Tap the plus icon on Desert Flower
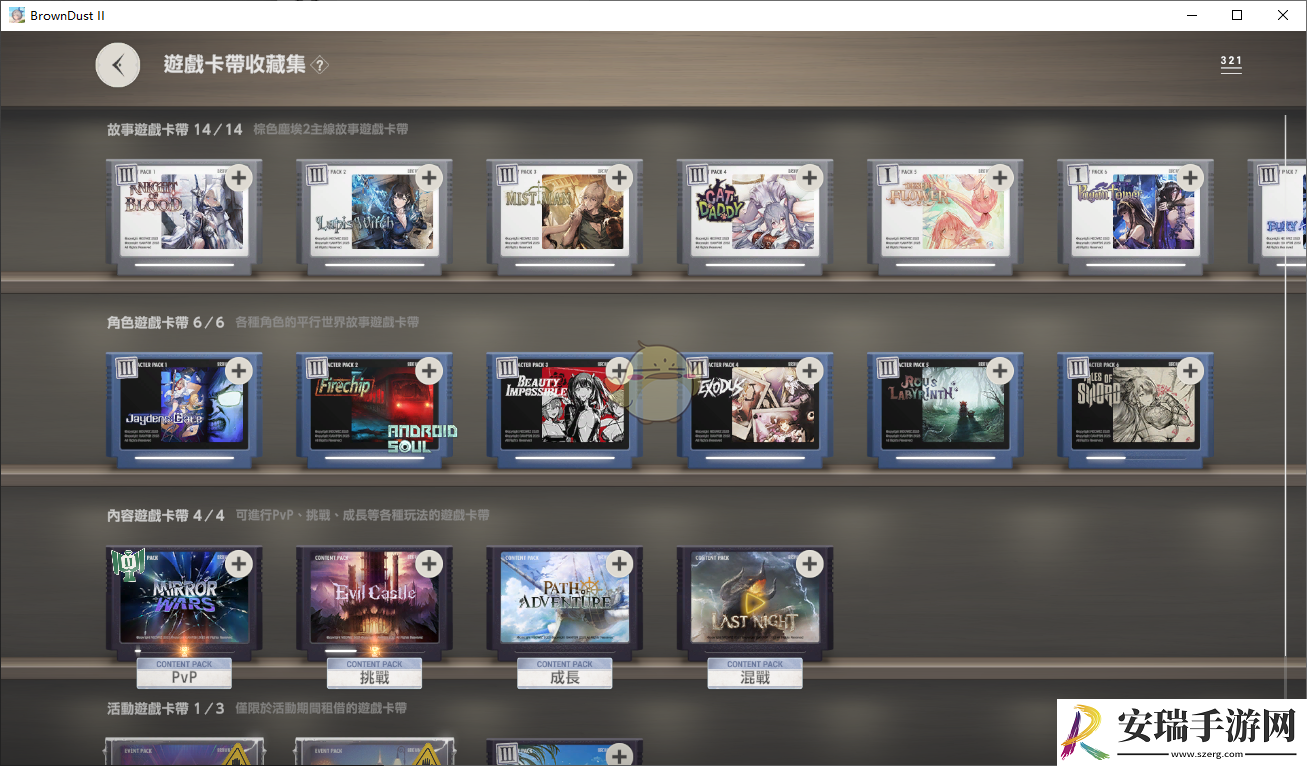 point(1000,178)
